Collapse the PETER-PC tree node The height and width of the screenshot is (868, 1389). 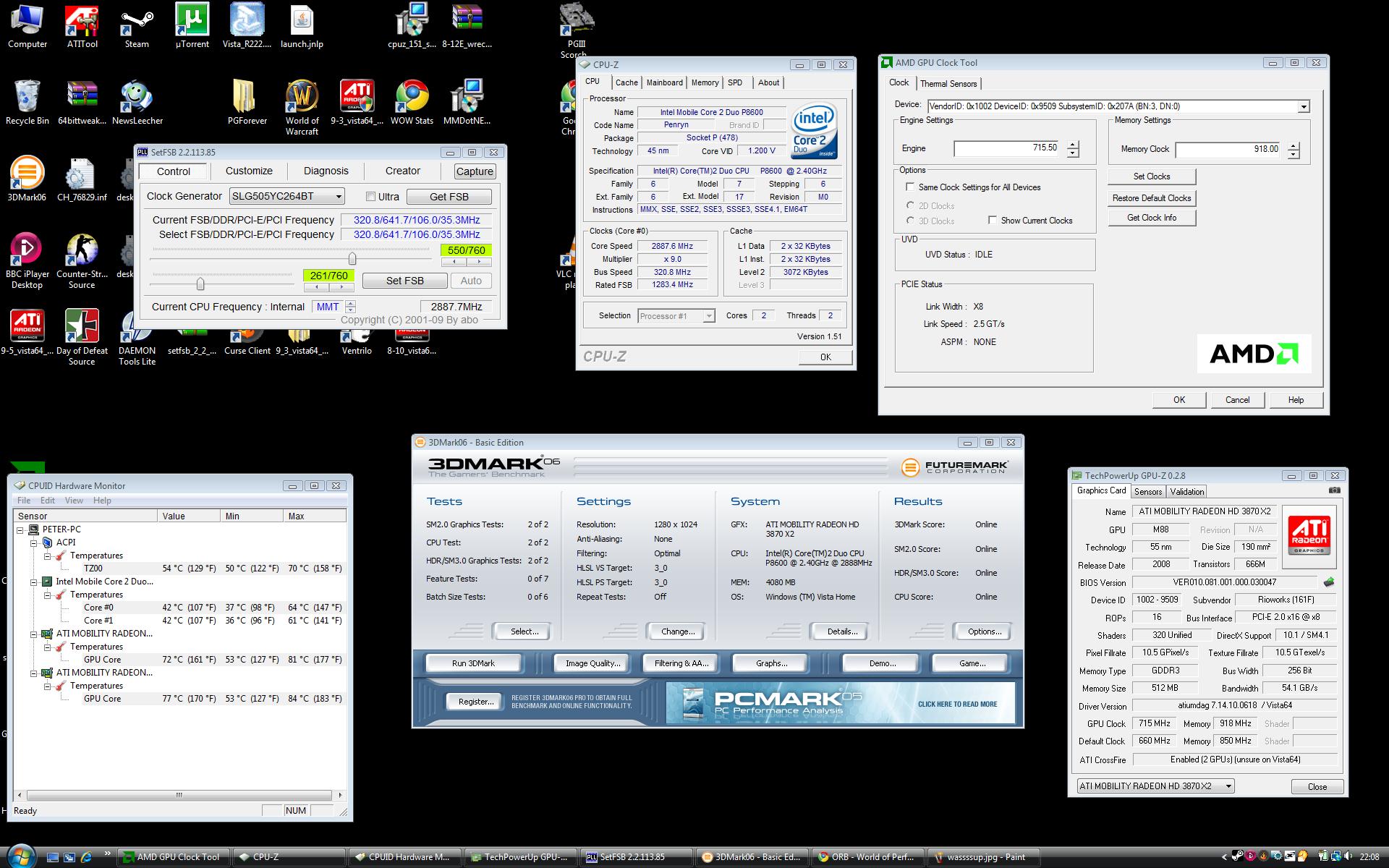pyautogui.click(x=20, y=529)
